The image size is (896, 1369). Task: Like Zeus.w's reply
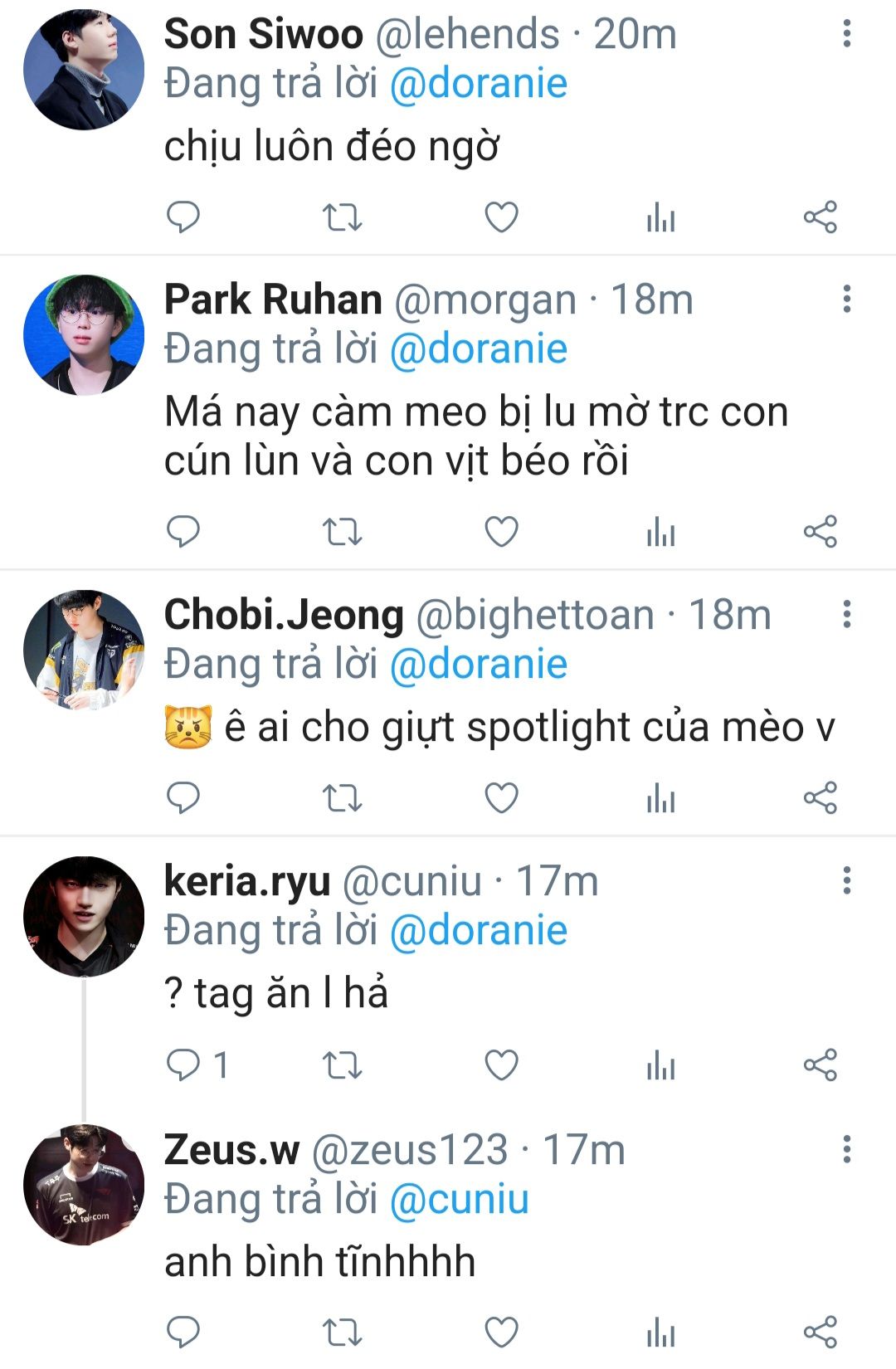click(501, 1332)
